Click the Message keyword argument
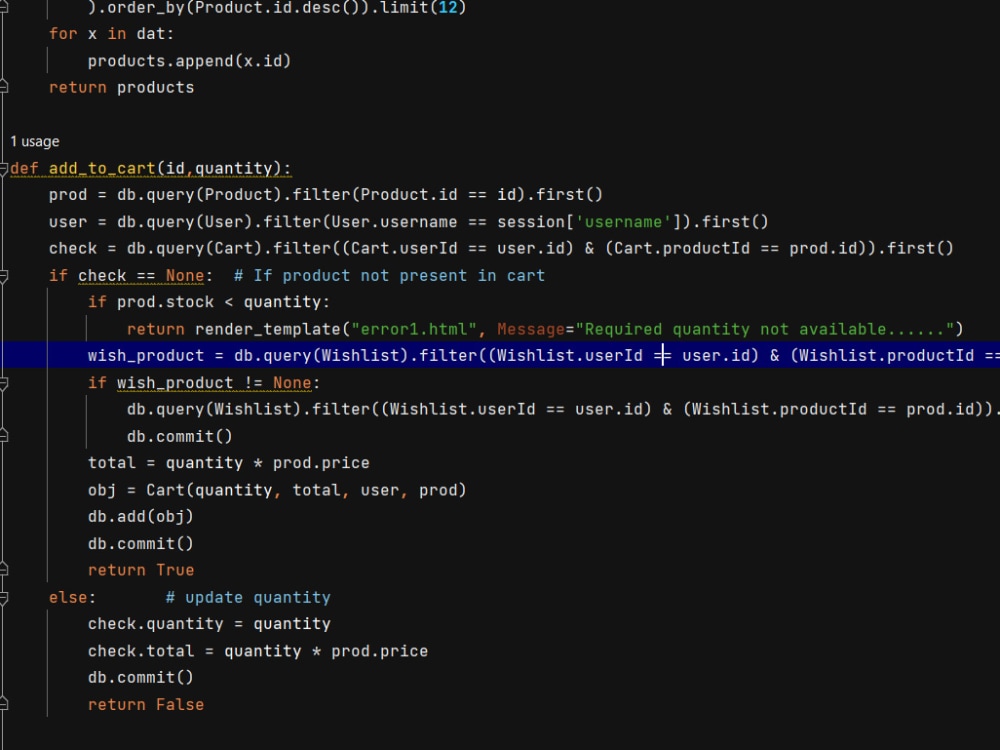 click(x=531, y=329)
